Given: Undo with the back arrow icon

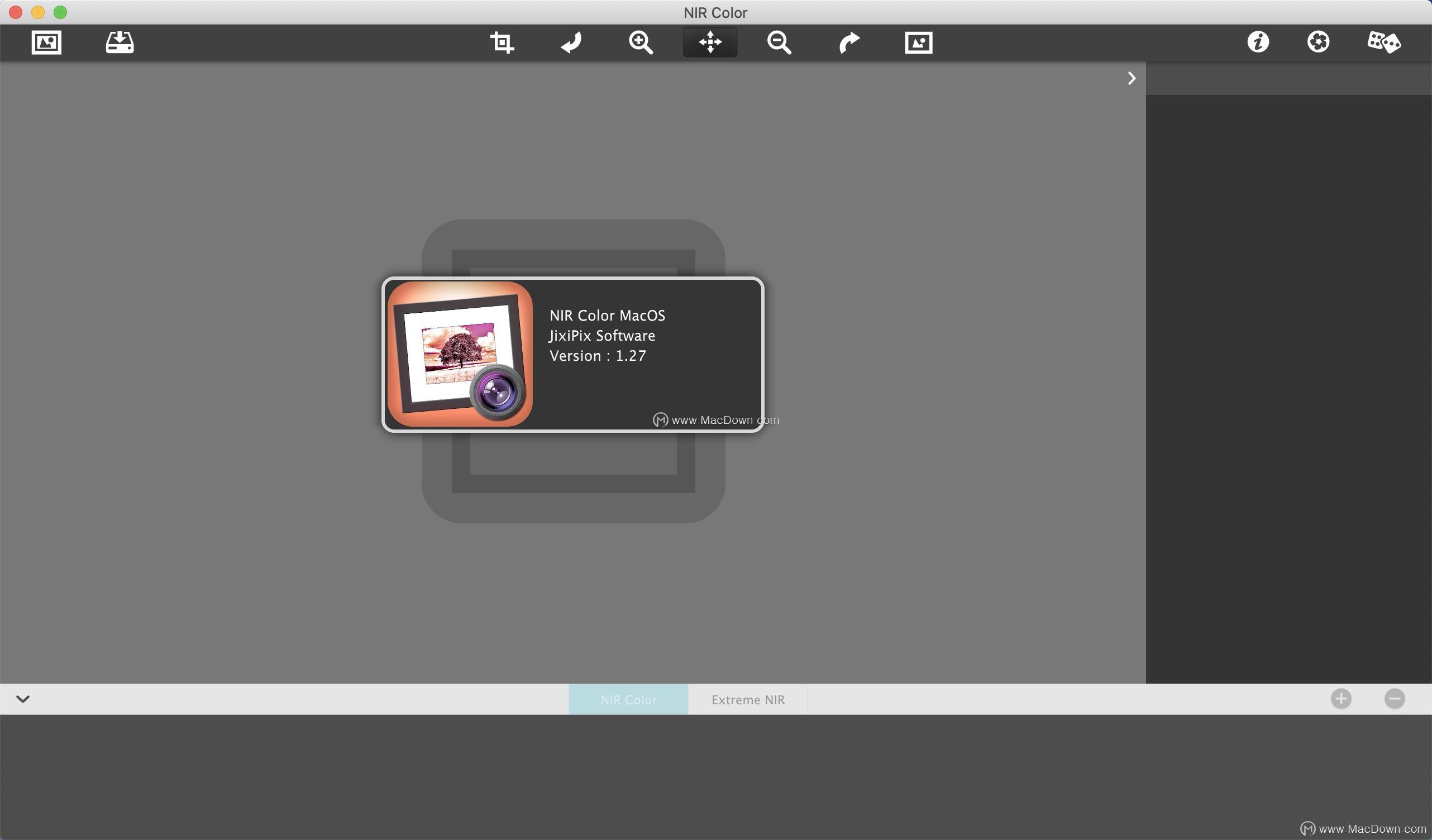Looking at the screenshot, I should (x=572, y=42).
